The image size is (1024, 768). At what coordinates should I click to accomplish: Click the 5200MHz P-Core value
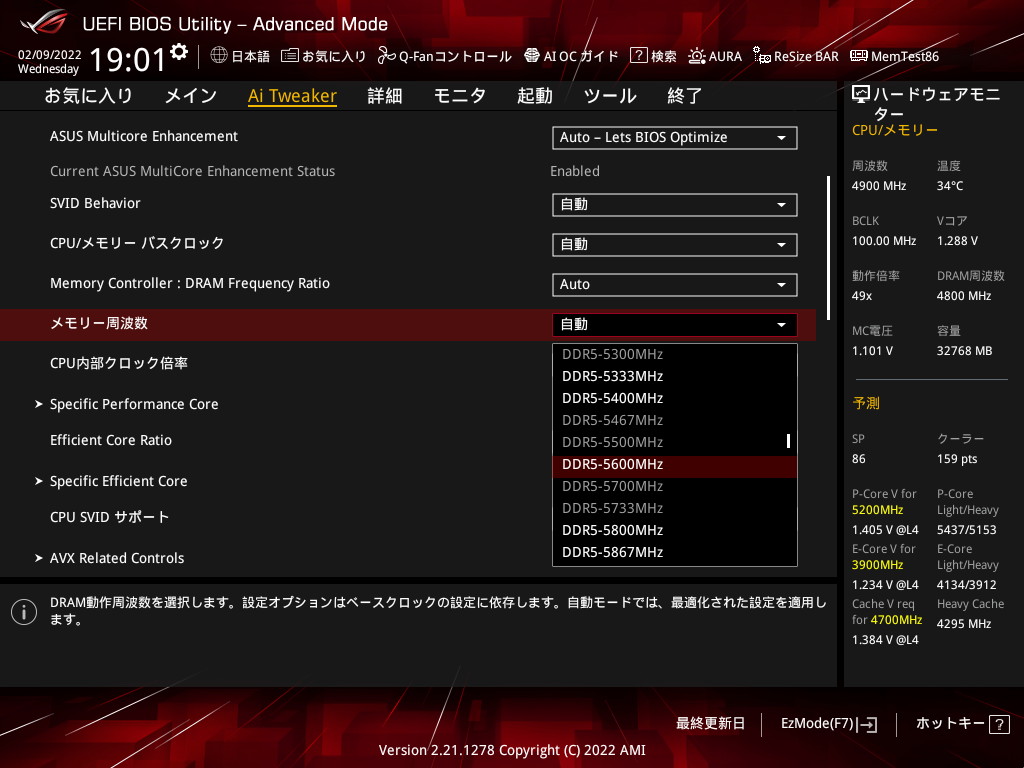click(x=877, y=510)
